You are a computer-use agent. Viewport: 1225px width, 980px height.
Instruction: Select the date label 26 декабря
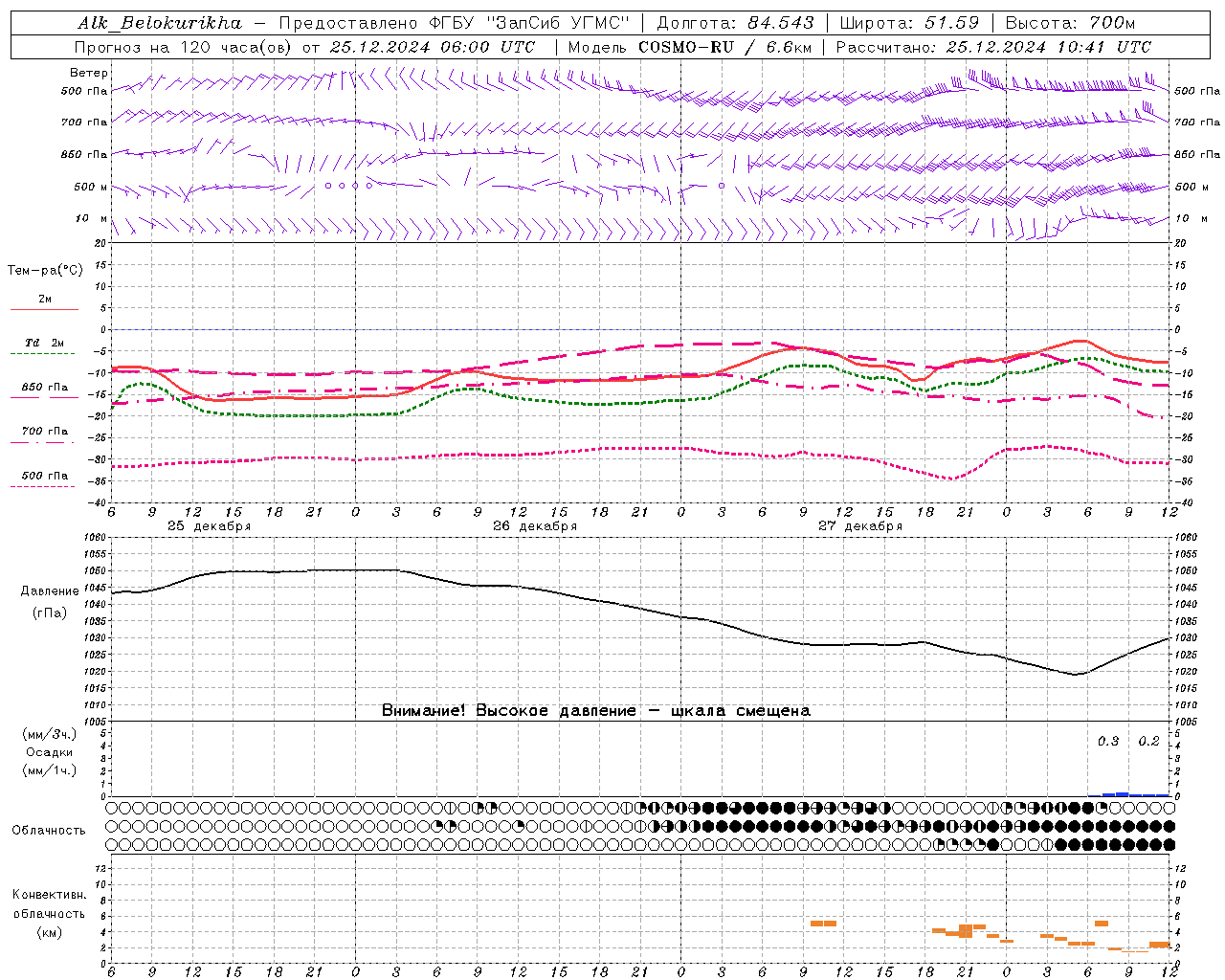535,526
